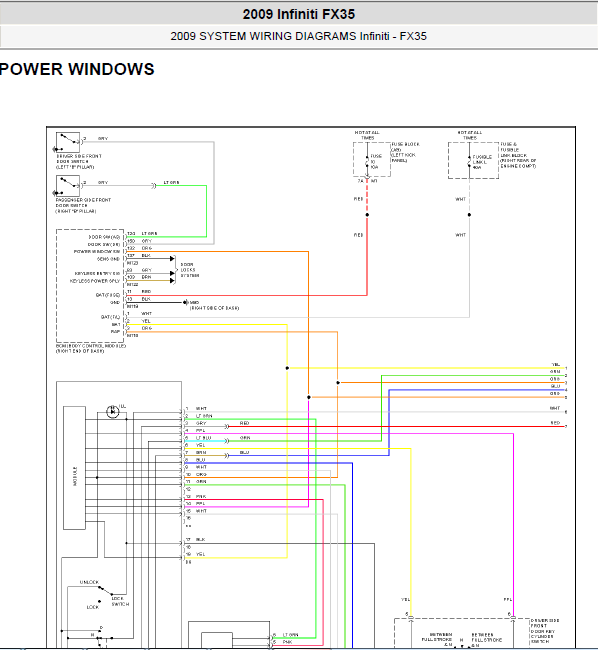Click the "KEYLESS POWER SPLY" terminal label
The image size is (598, 650).
95,281
